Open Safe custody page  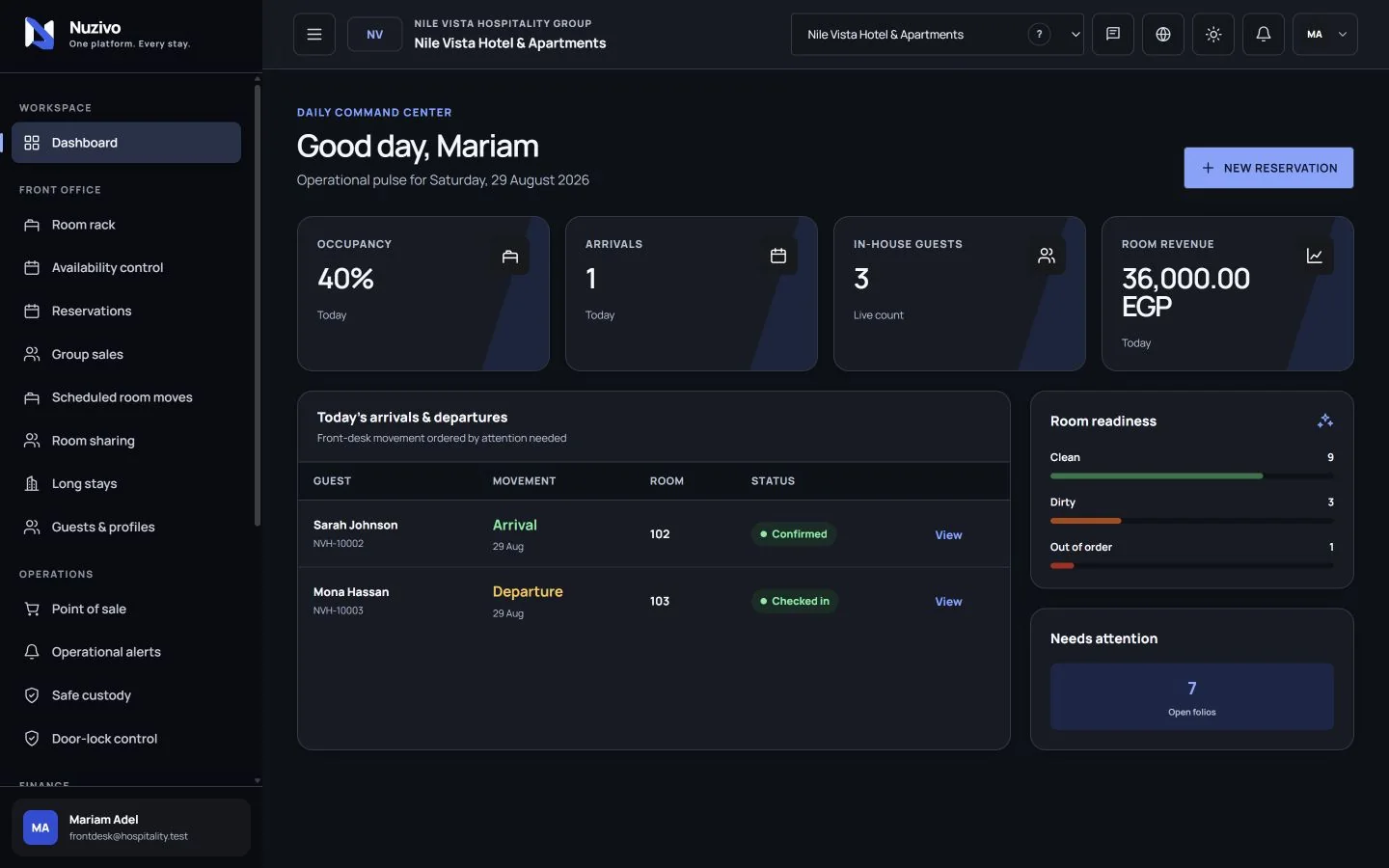point(126,695)
